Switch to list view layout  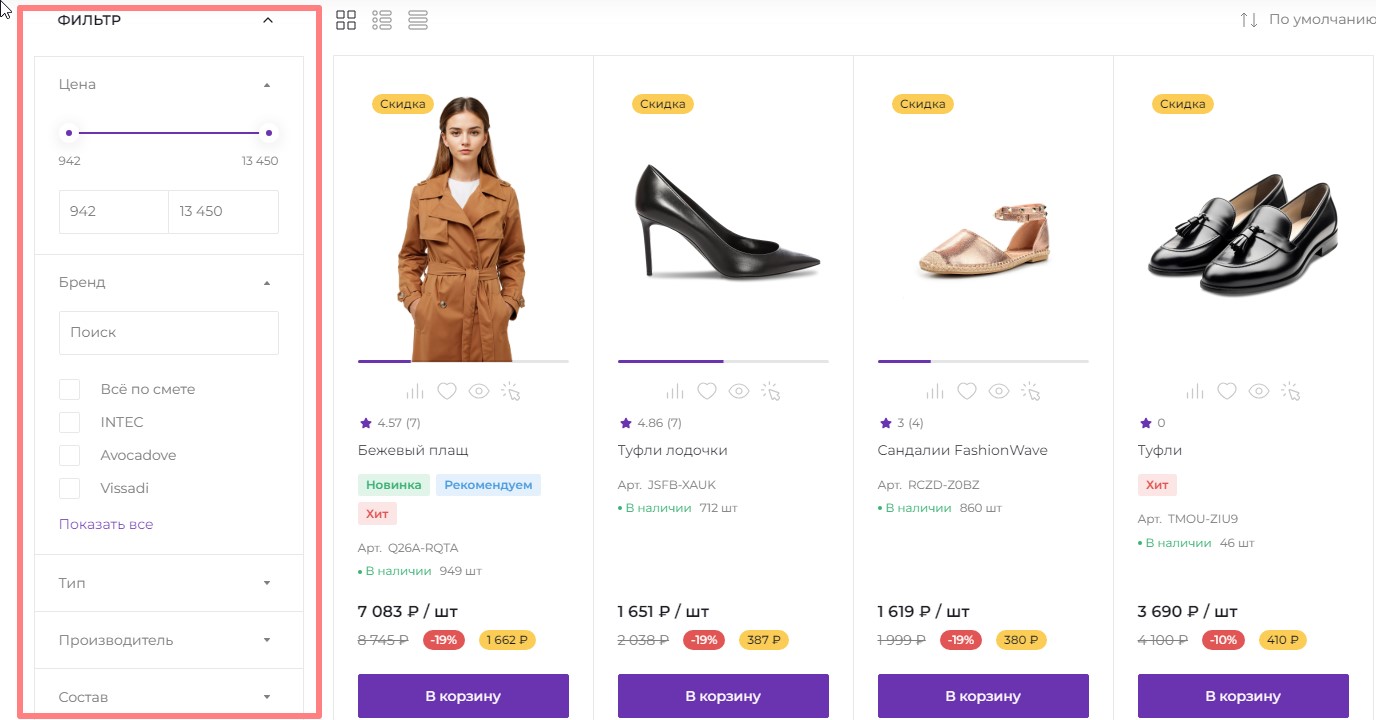(x=381, y=20)
